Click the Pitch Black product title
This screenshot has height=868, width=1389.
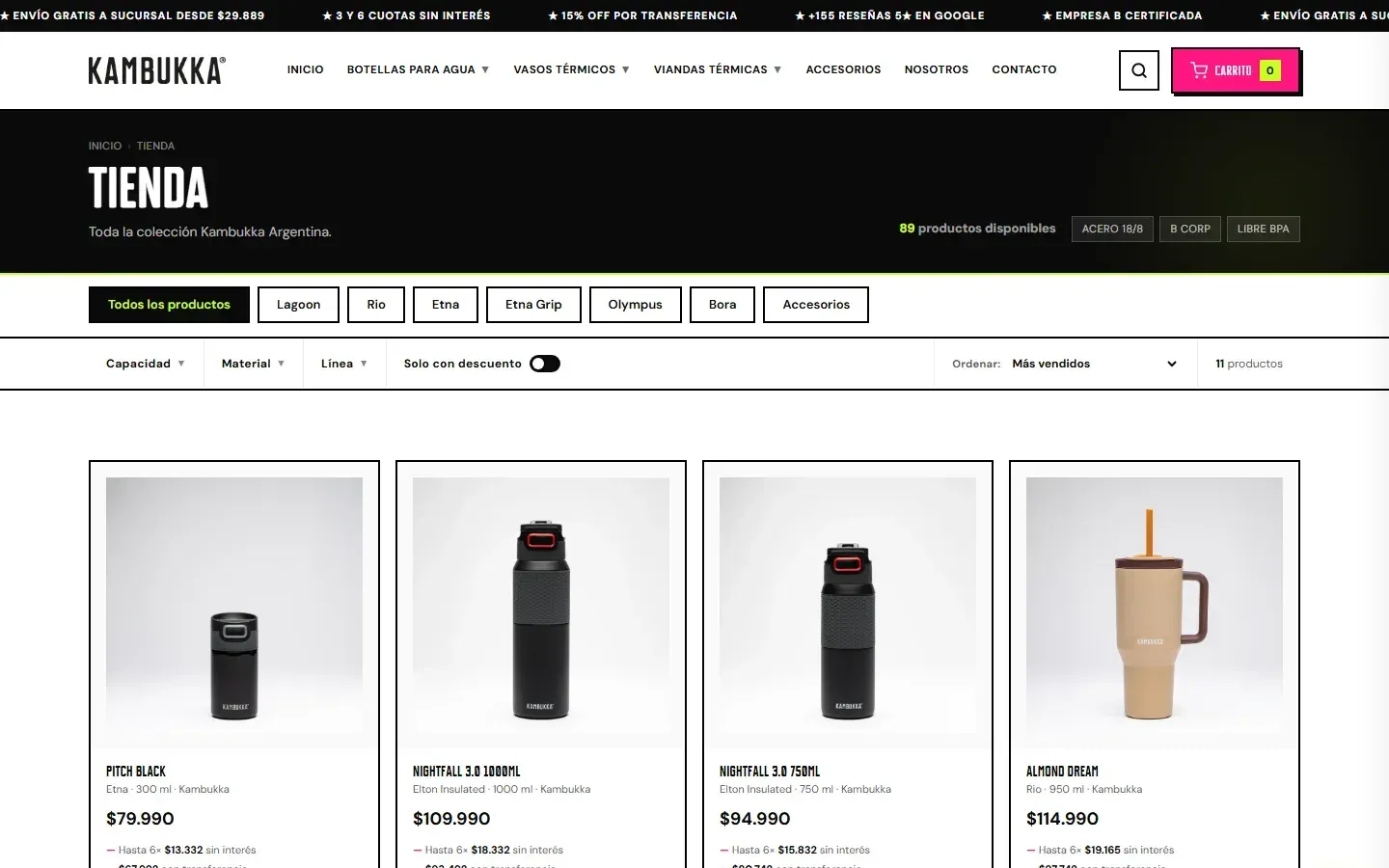tap(136, 772)
